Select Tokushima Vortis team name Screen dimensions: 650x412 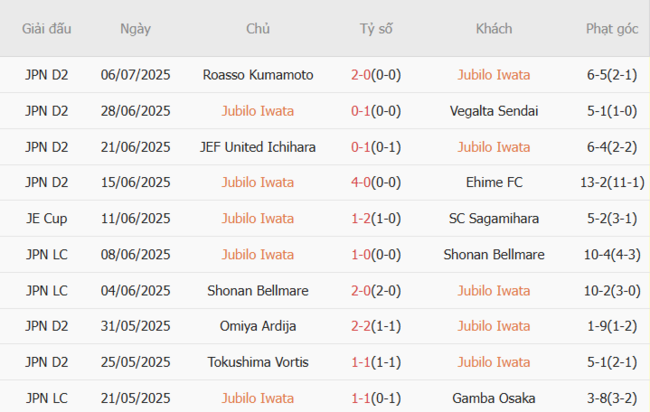(257, 363)
